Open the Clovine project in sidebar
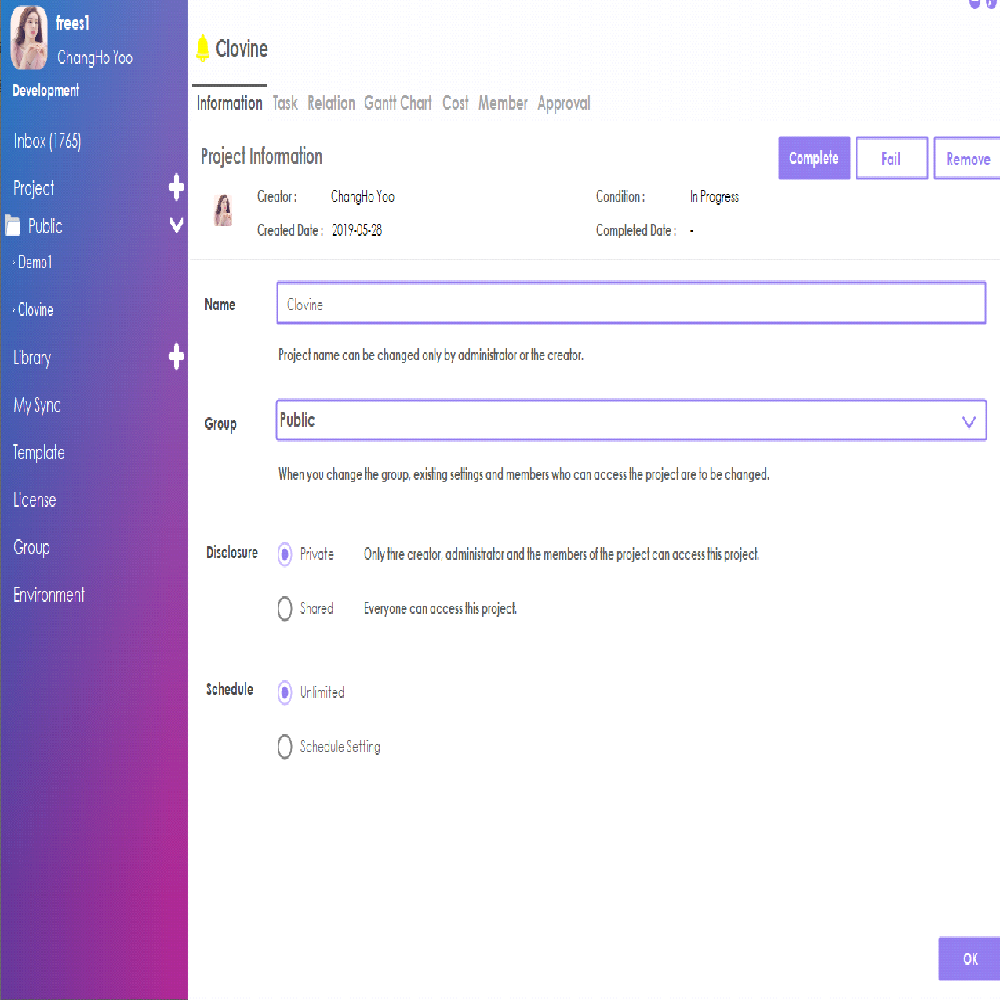1000x1000 pixels. click(36, 310)
